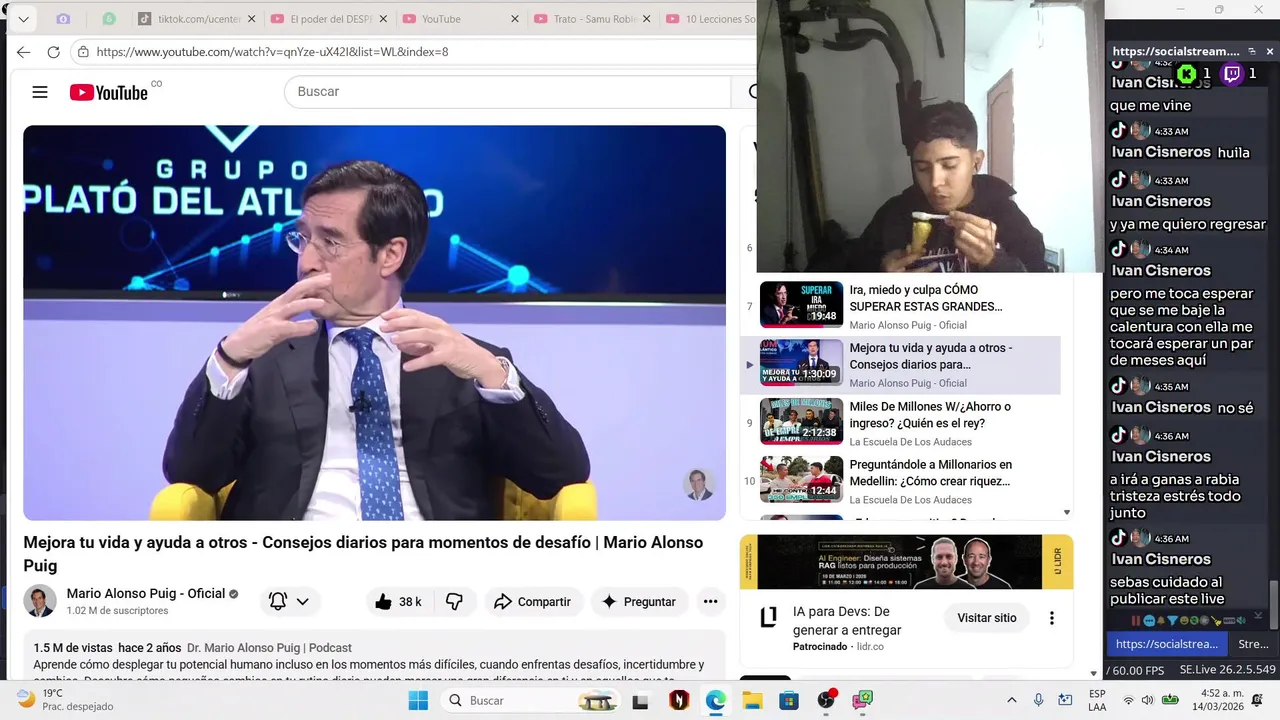Pop out the socialstream overlay window icon
1280x720 pixels.
tap(1251, 51)
